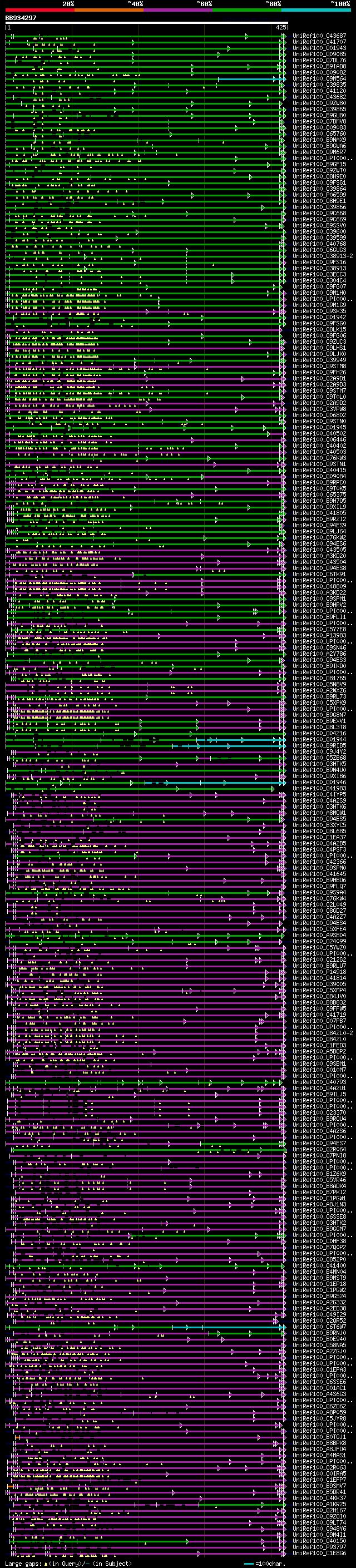Click the green ~80% identity legend bar
The width and height of the screenshot is (356, 1568).
[x=247, y=10]
